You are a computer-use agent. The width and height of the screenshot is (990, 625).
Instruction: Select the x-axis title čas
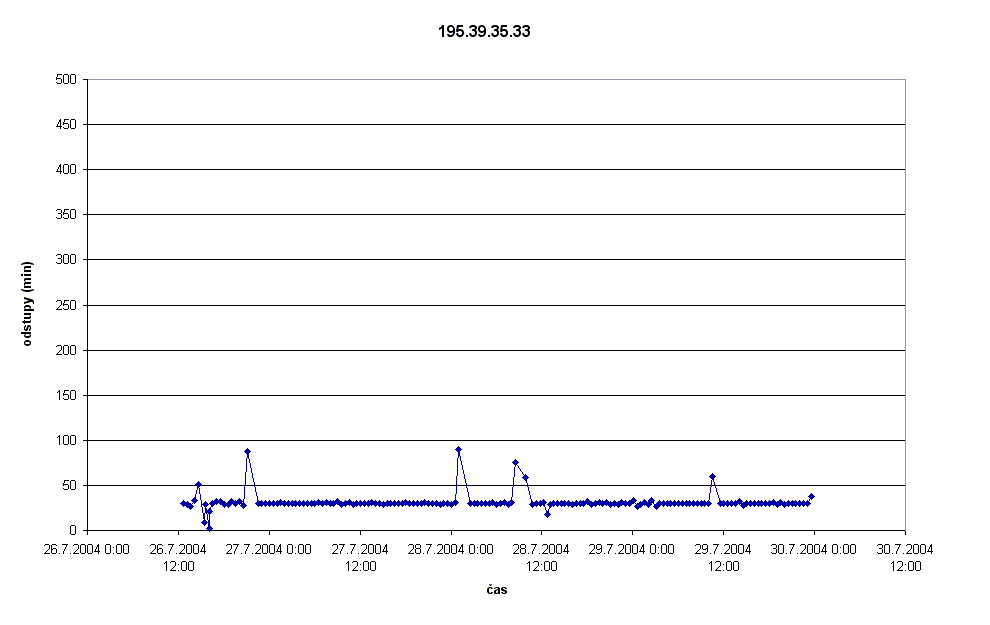(x=497, y=590)
